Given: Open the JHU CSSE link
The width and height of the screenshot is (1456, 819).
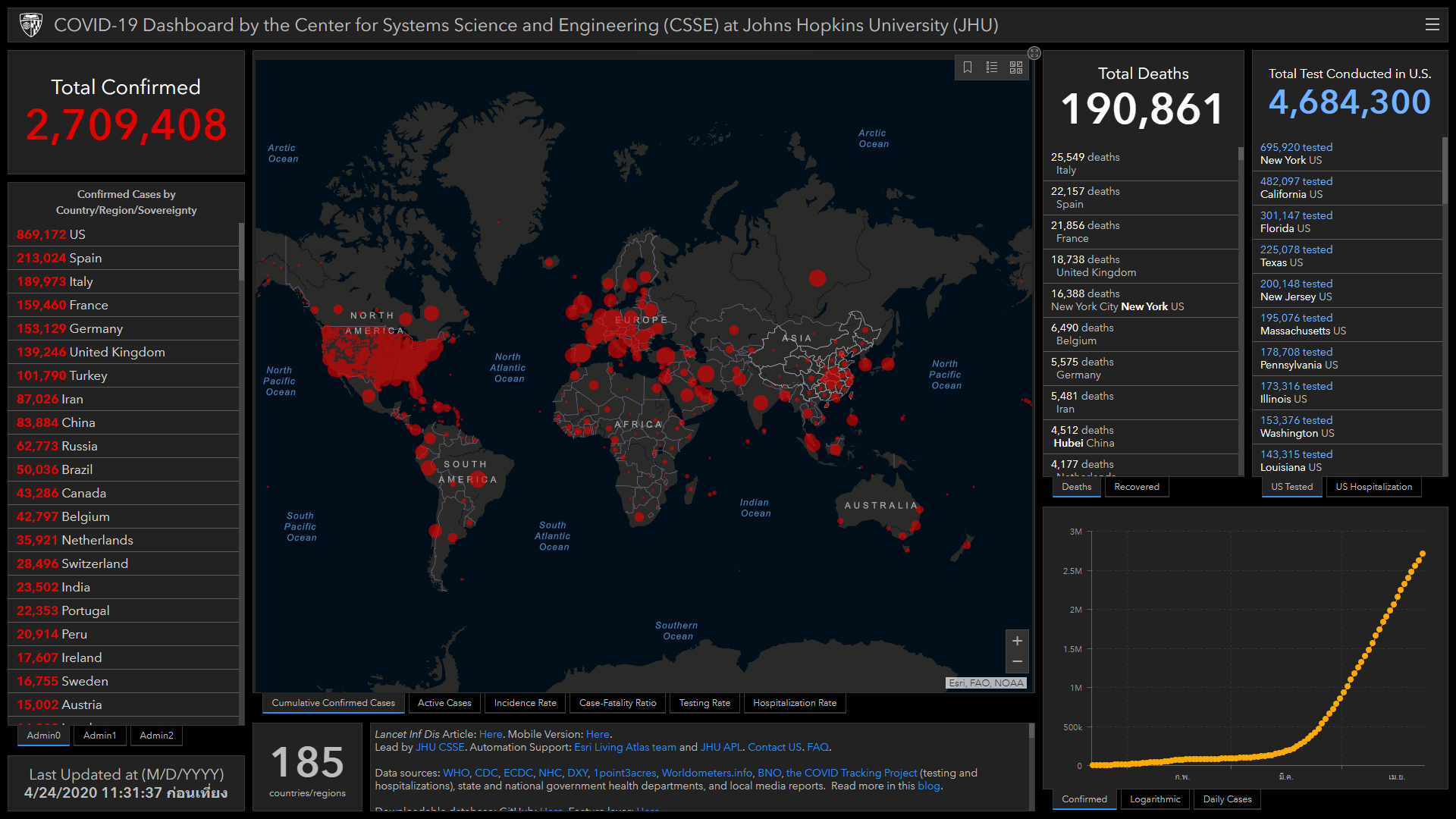Looking at the screenshot, I should pyautogui.click(x=440, y=748).
